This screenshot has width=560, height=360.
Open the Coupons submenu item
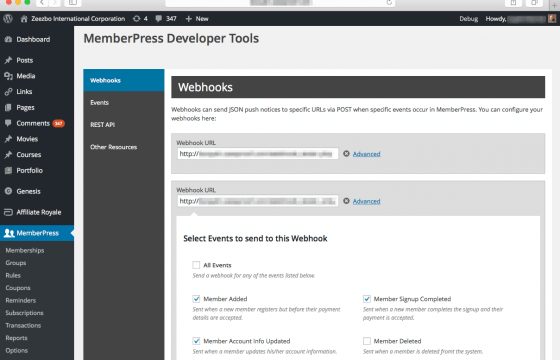pyautogui.click(x=18, y=288)
